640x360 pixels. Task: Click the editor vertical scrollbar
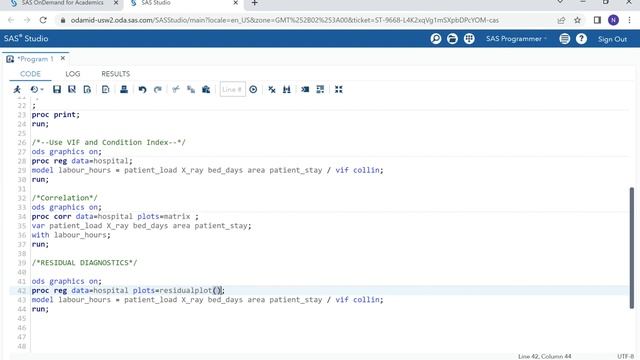632,247
